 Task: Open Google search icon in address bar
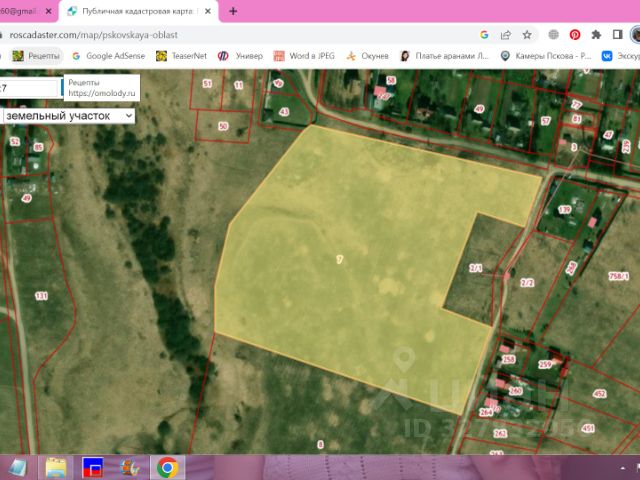point(484,35)
